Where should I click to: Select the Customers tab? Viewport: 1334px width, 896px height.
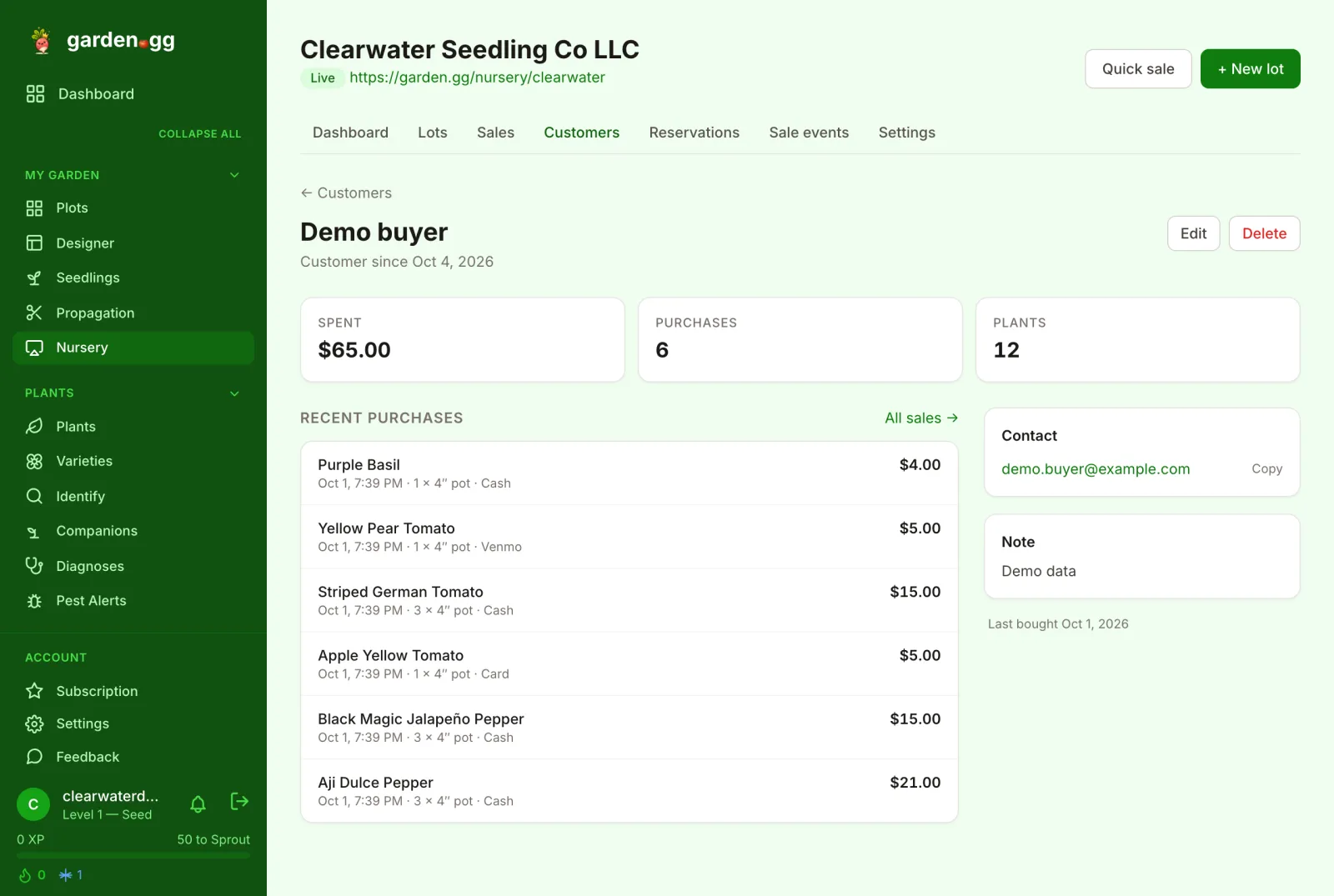tap(582, 133)
